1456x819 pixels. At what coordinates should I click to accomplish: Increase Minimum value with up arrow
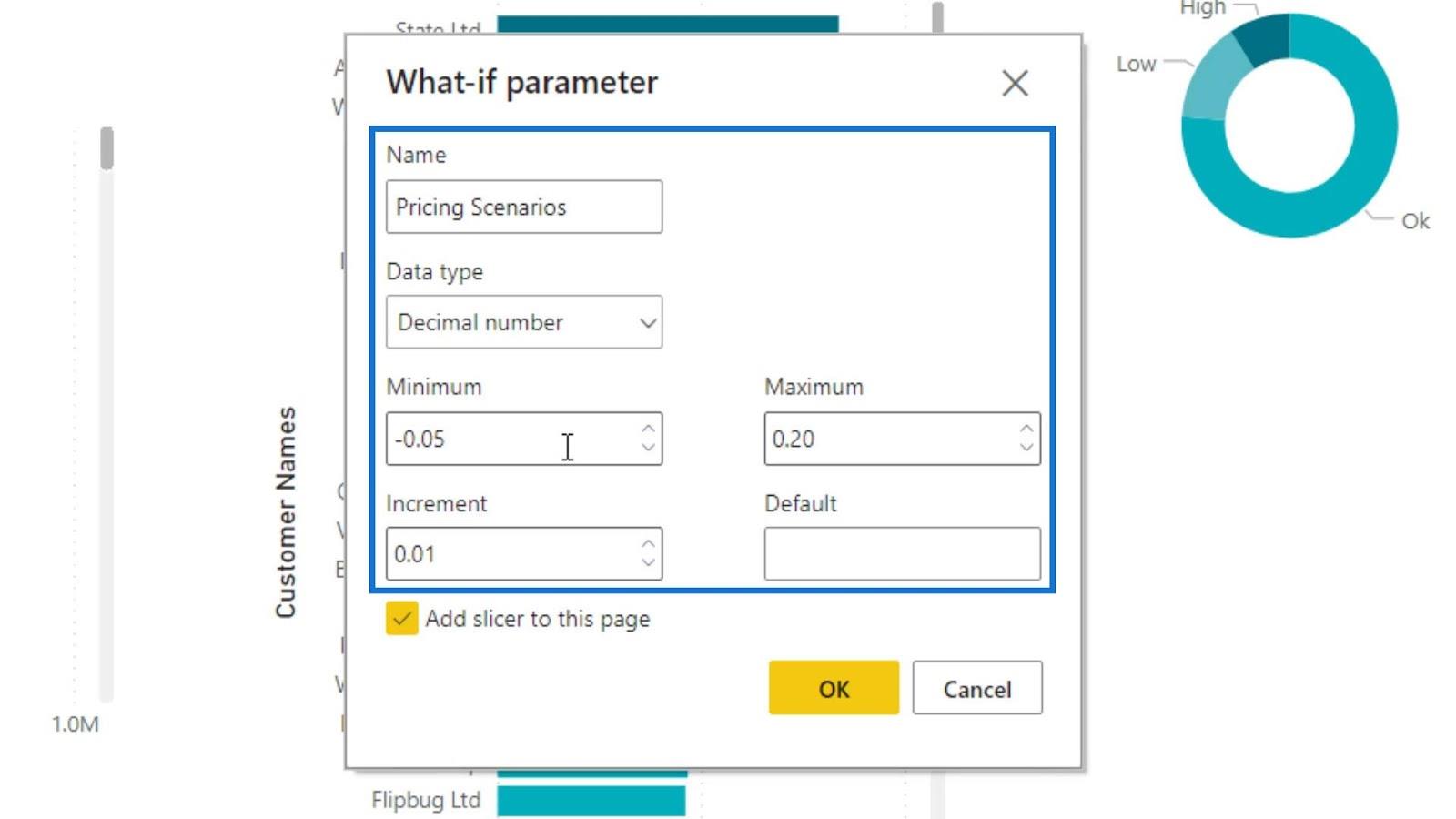[x=647, y=429]
